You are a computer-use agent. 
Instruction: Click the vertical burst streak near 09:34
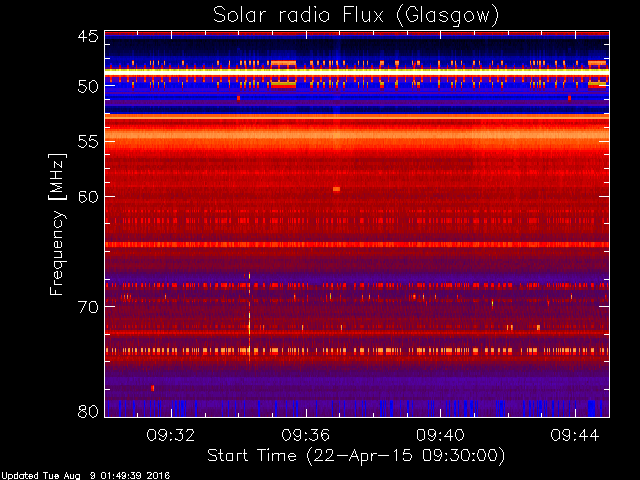coord(249,316)
